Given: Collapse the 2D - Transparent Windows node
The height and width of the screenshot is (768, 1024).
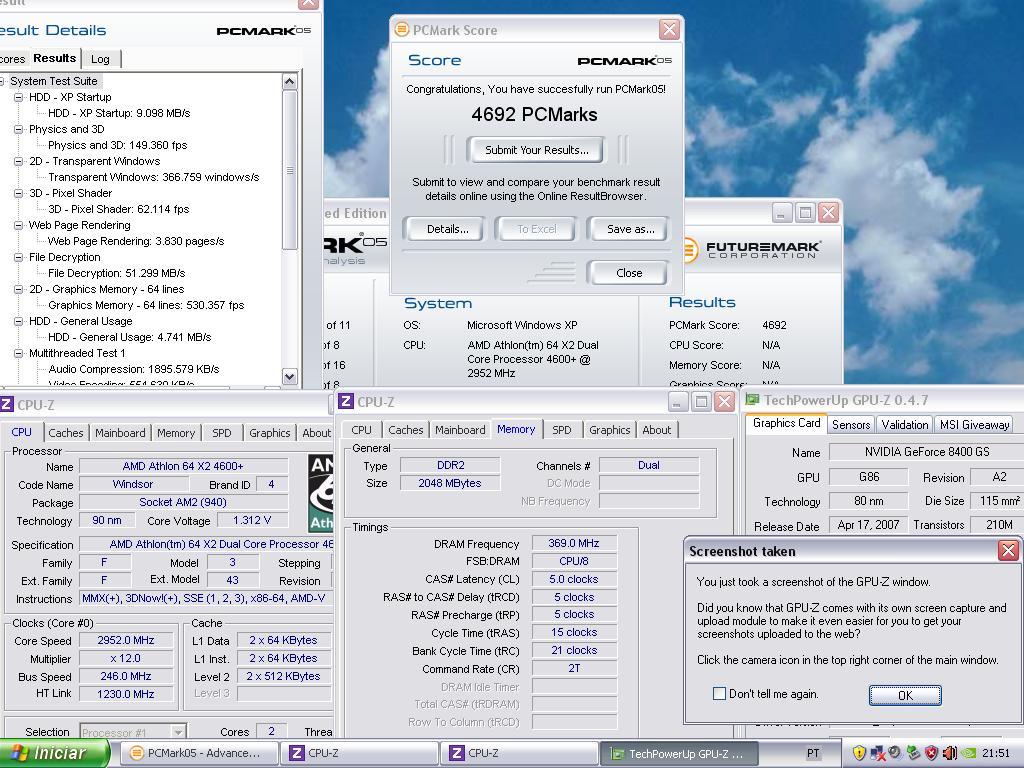Looking at the screenshot, I should pos(19,161).
